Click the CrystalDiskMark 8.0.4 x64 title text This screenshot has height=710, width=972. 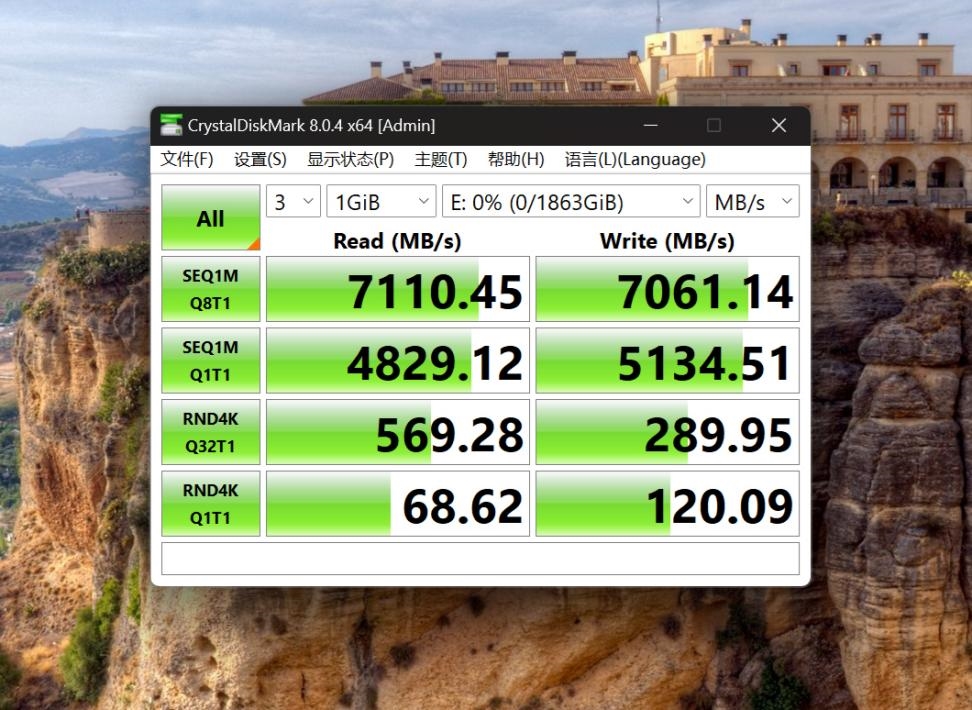tap(311, 125)
